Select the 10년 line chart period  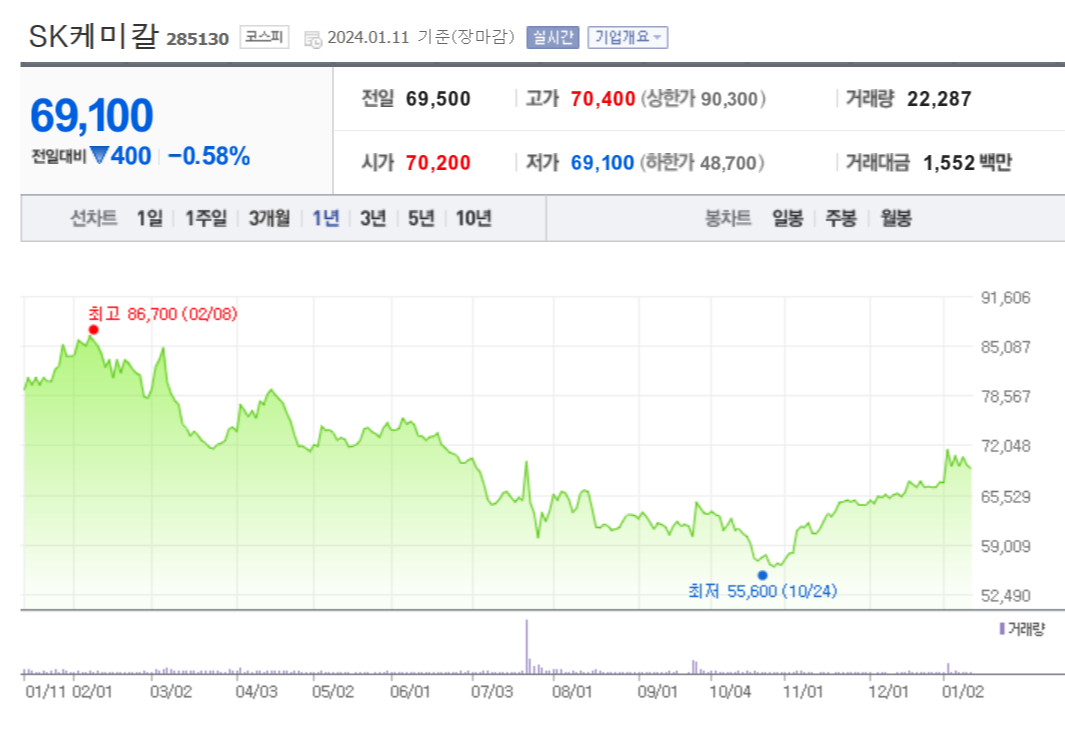point(473,218)
